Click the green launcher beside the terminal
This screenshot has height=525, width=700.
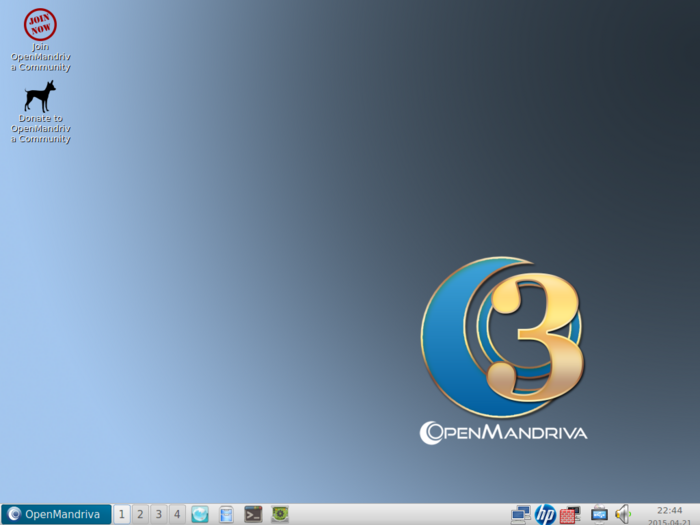pyautogui.click(x=280, y=514)
